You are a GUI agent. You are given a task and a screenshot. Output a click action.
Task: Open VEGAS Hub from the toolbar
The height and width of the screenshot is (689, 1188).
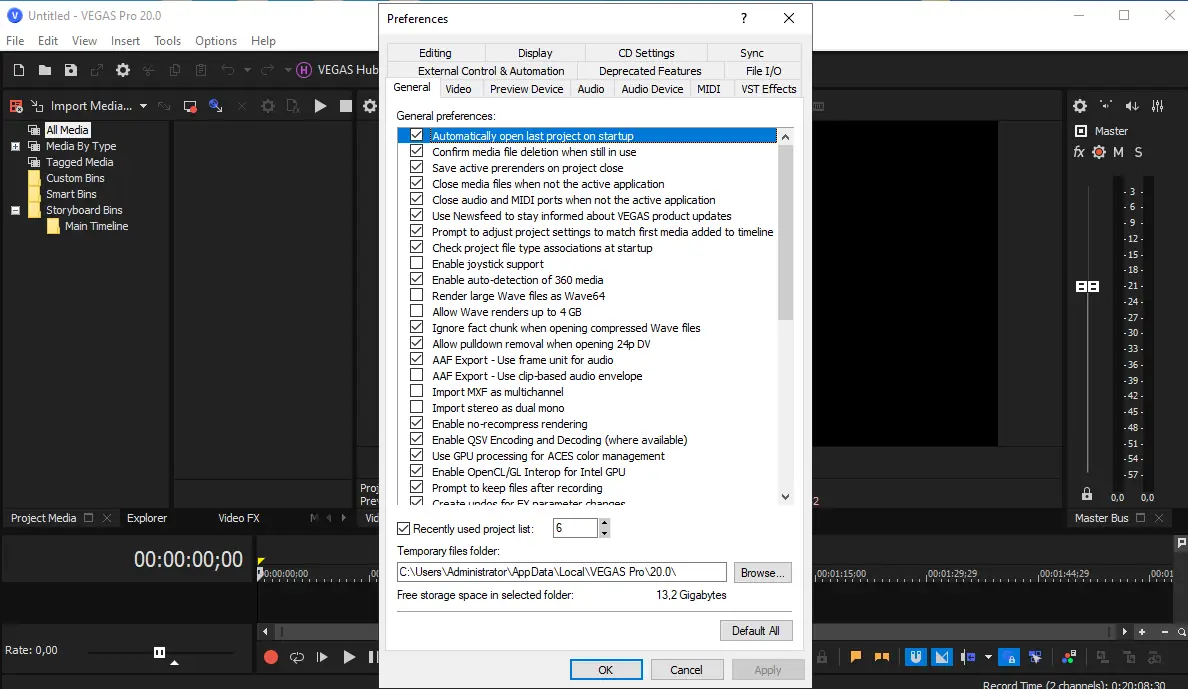coord(336,70)
